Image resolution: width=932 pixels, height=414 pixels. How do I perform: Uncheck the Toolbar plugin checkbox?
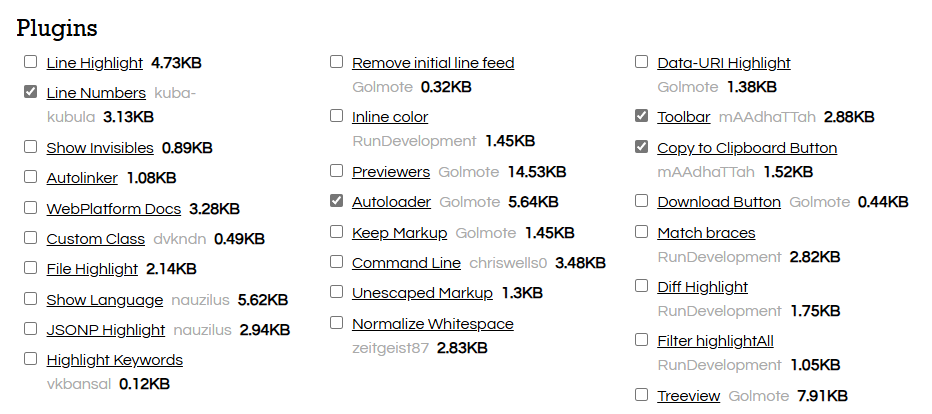[x=641, y=116]
